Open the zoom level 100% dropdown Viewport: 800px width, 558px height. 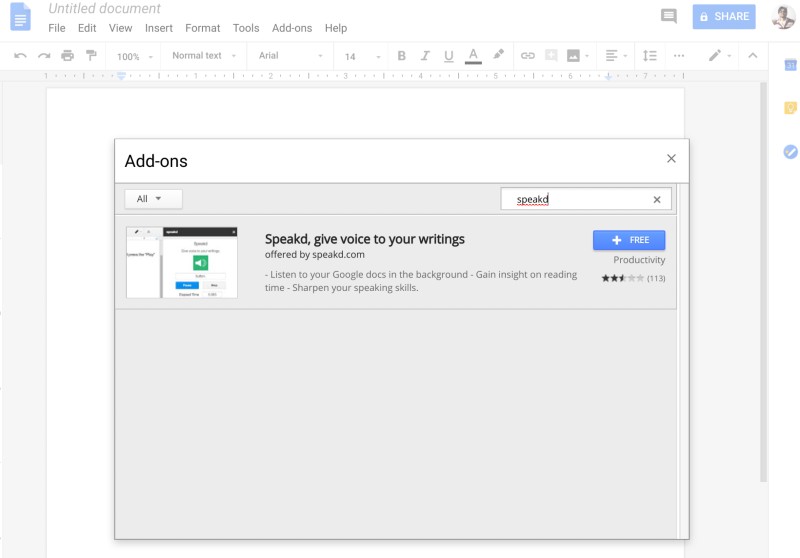[x=134, y=56]
